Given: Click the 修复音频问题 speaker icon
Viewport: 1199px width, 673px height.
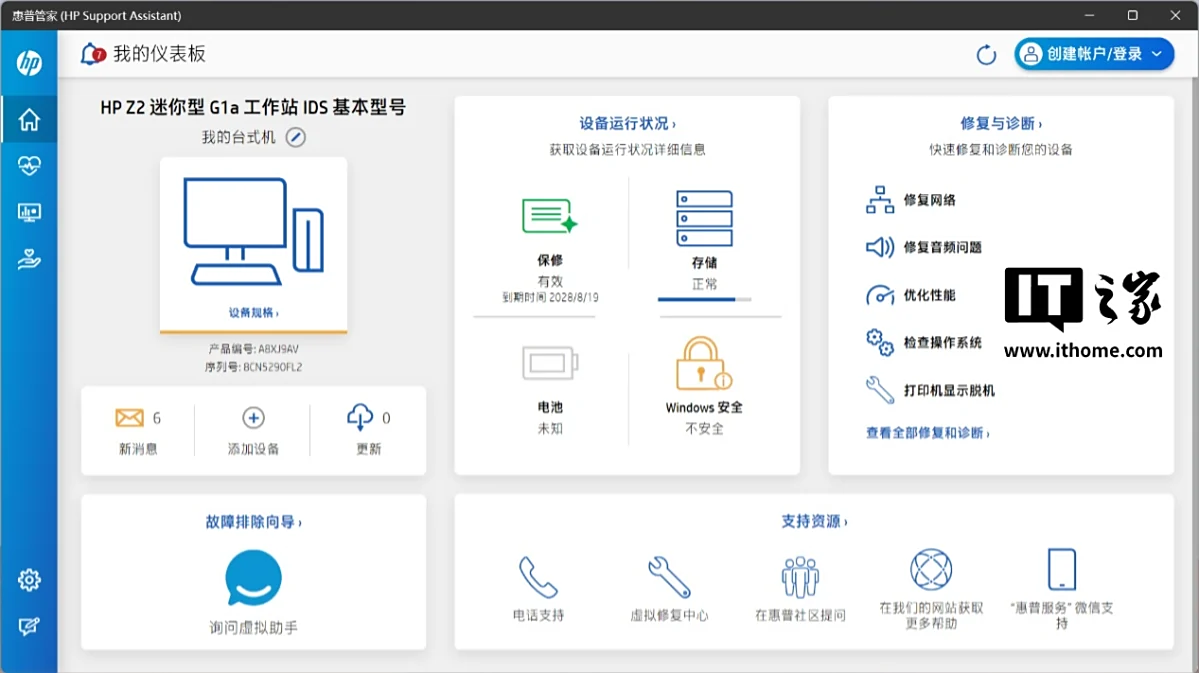Looking at the screenshot, I should (x=880, y=247).
